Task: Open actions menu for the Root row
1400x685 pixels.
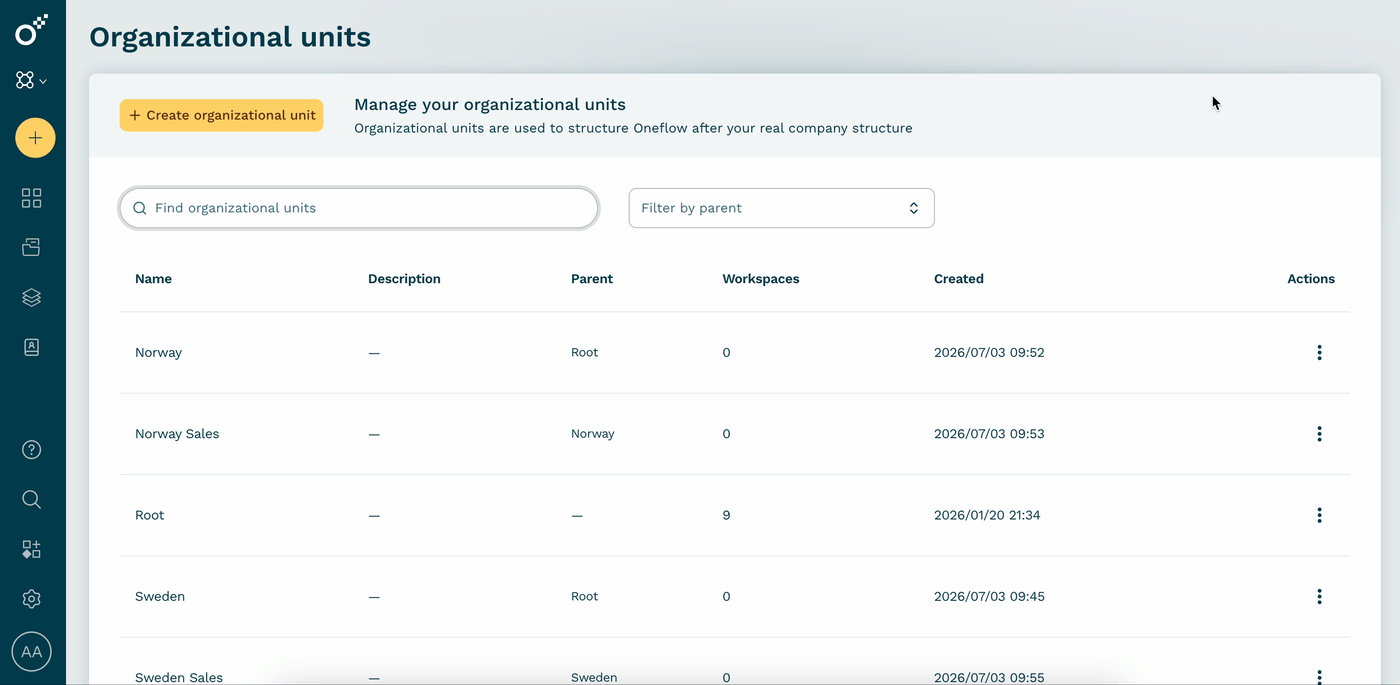Action: pos(1319,515)
